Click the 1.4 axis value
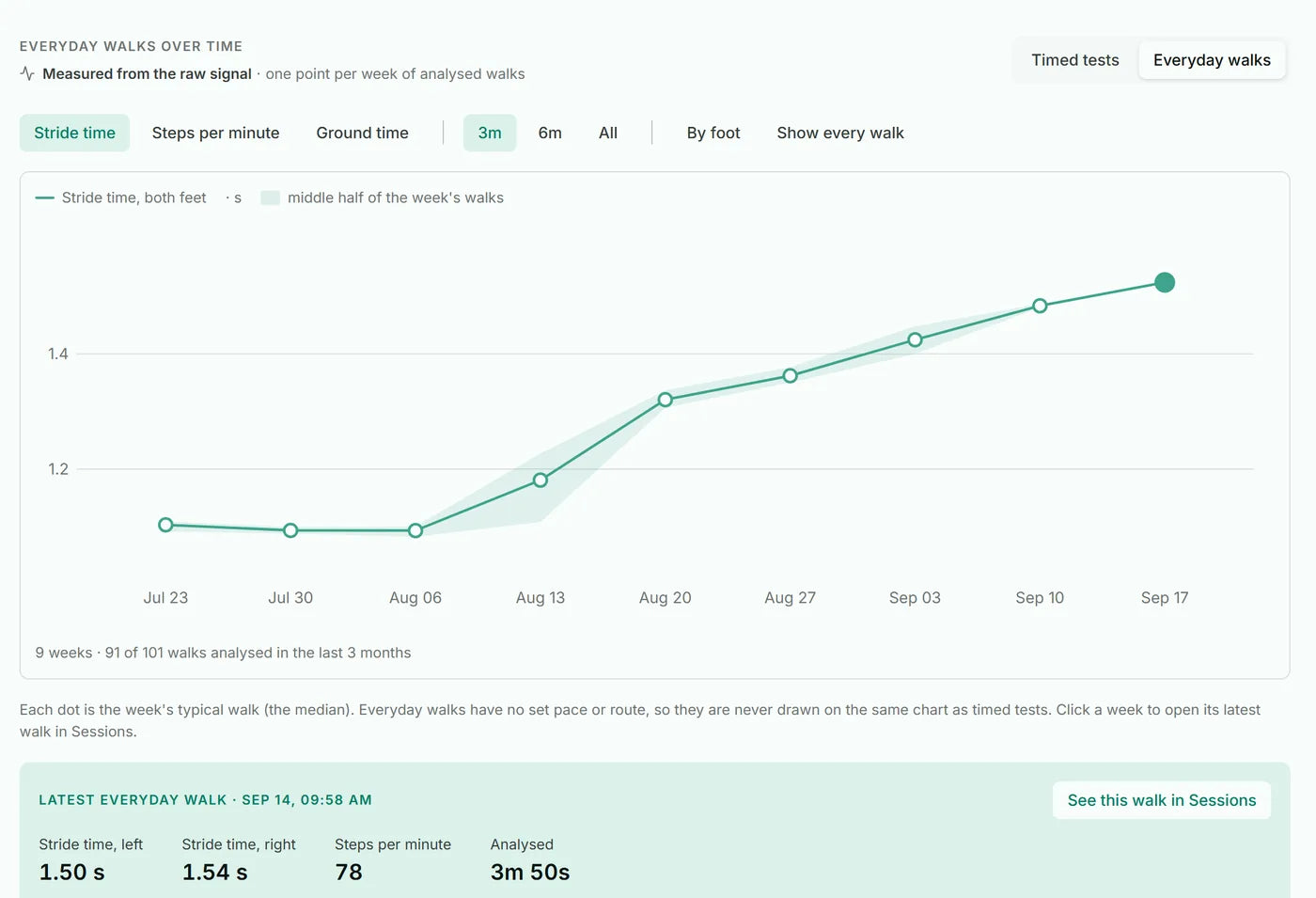 click(58, 354)
